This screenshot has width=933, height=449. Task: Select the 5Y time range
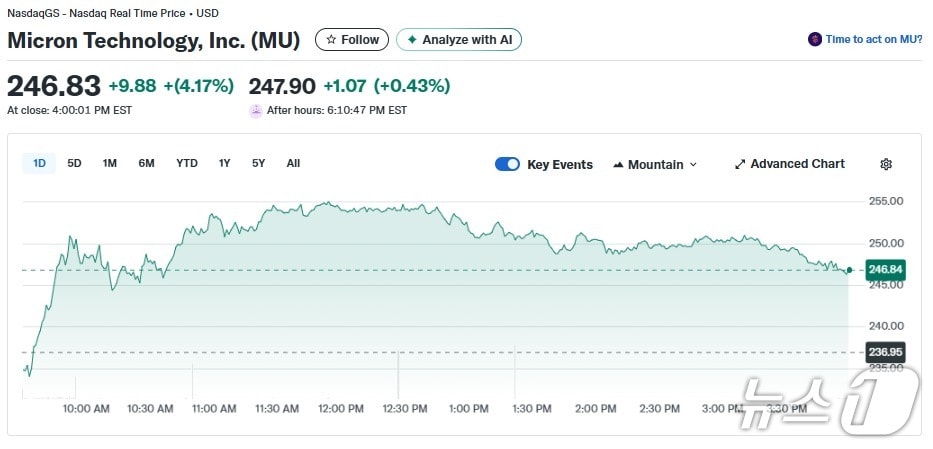pyautogui.click(x=258, y=163)
